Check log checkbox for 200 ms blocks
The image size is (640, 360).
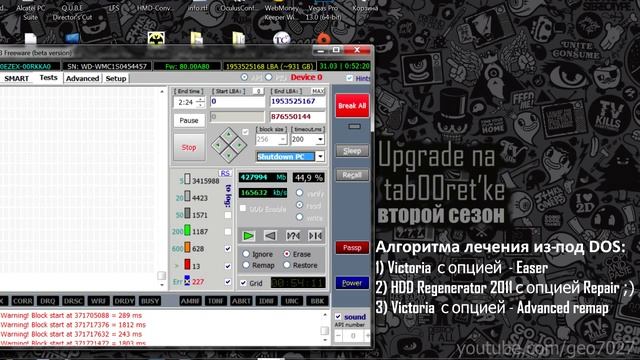point(228,231)
